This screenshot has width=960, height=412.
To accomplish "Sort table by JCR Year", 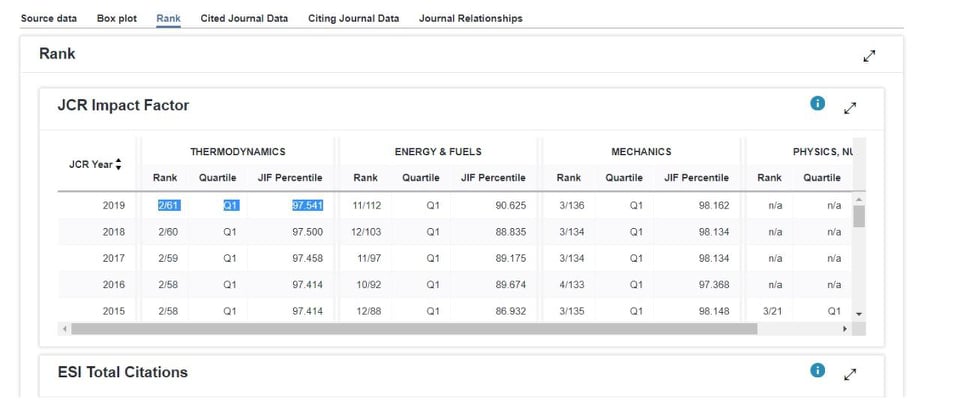I will (119, 164).
